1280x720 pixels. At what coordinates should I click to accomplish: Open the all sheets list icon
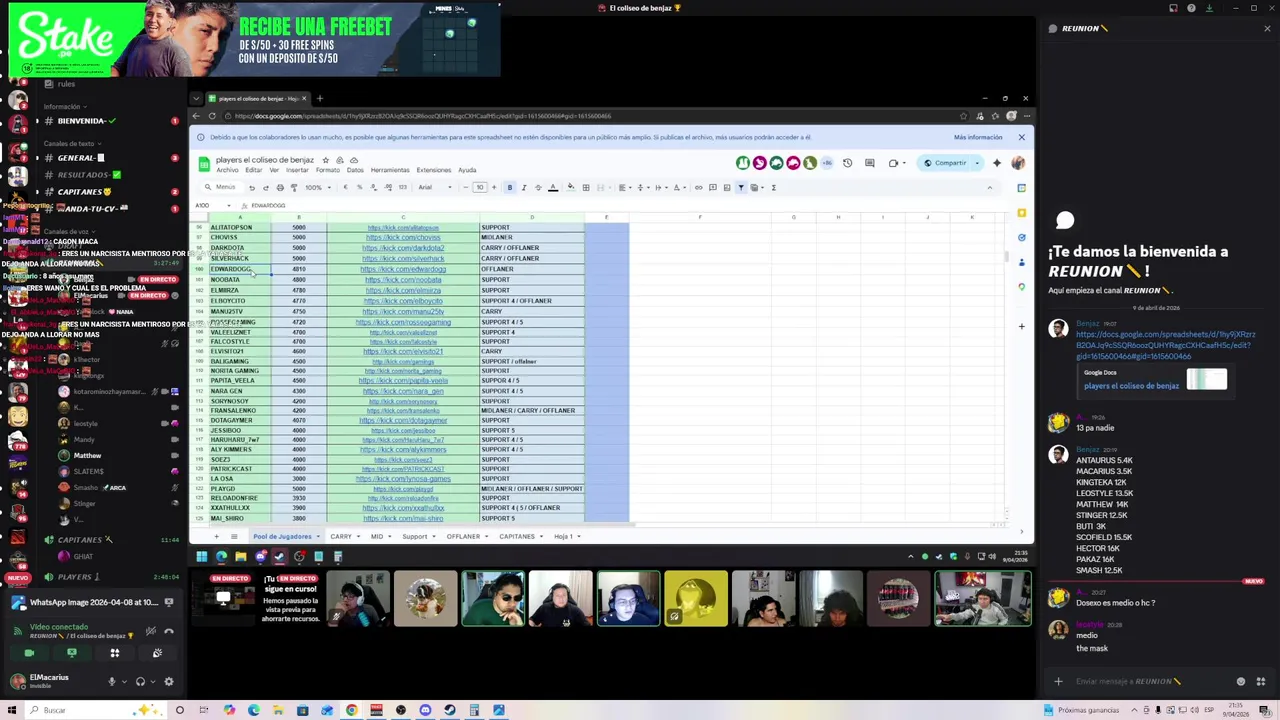234,536
